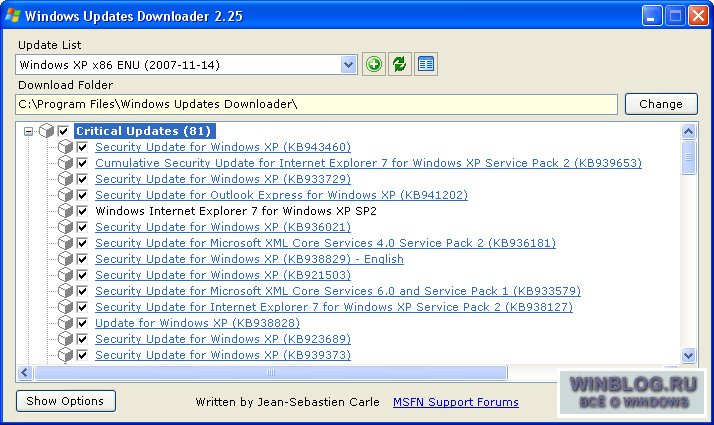This screenshot has height=425, width=714.
Task: Open Security Update KB943460 link
Action: [223, 147]
